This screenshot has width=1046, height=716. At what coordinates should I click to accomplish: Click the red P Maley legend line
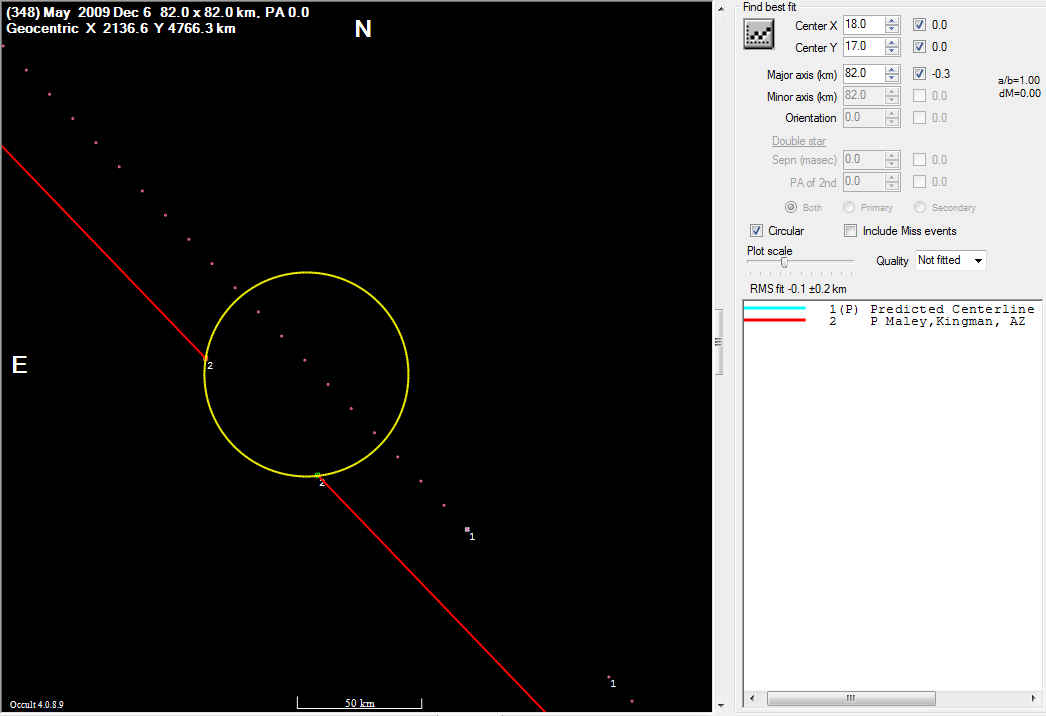[x=775, y=322]
